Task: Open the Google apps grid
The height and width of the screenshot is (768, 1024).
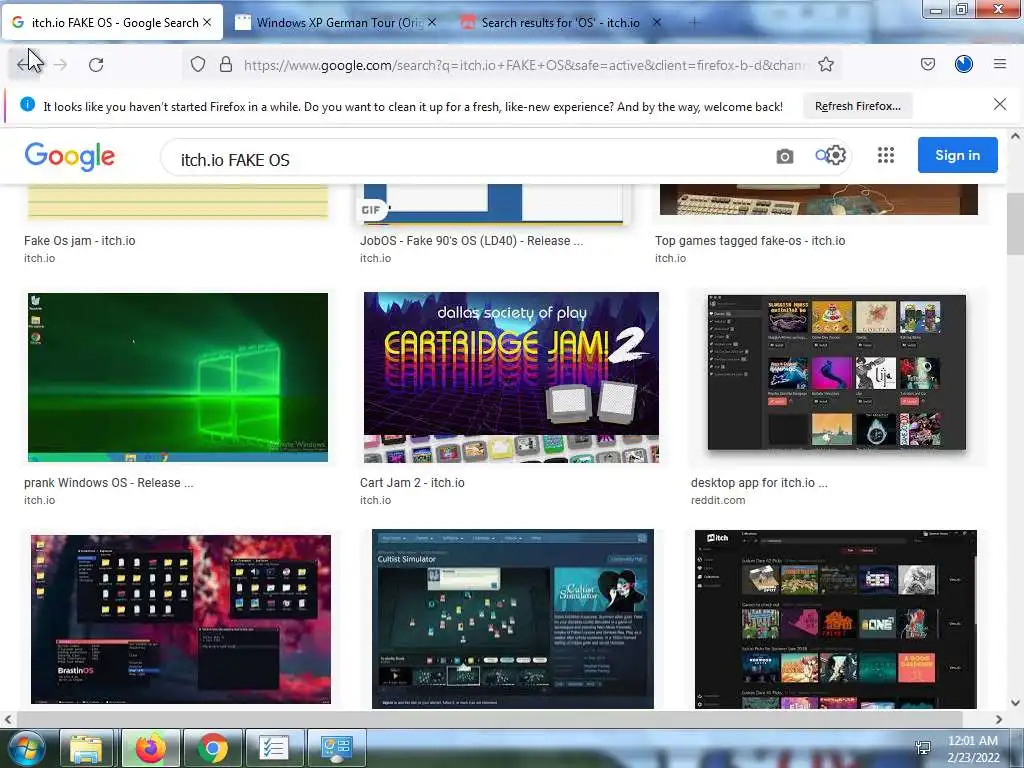Action: click(x=886, y=155)
